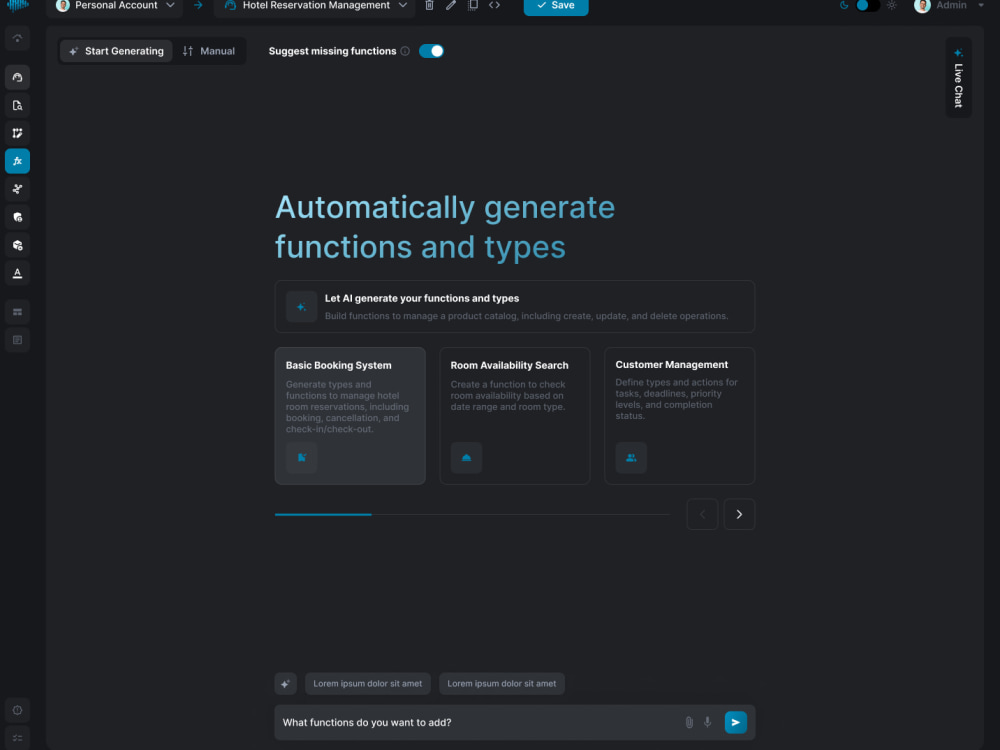The height and width of the screenshot is (750, 1000).
Task: Go to next suggestion cards
Action: click(x=739, y=514)
